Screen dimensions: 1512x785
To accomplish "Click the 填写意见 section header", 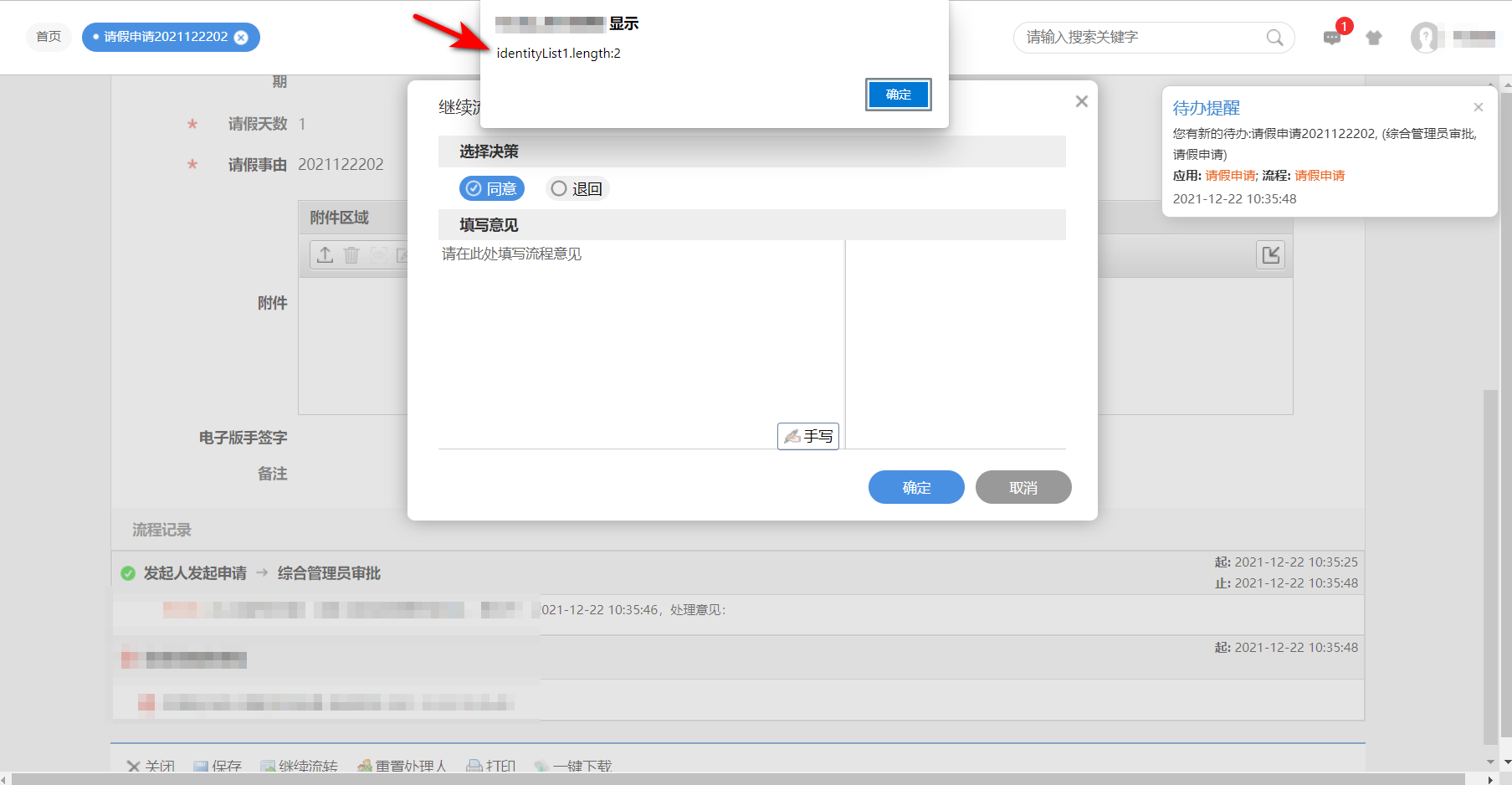I will [752, 225].
